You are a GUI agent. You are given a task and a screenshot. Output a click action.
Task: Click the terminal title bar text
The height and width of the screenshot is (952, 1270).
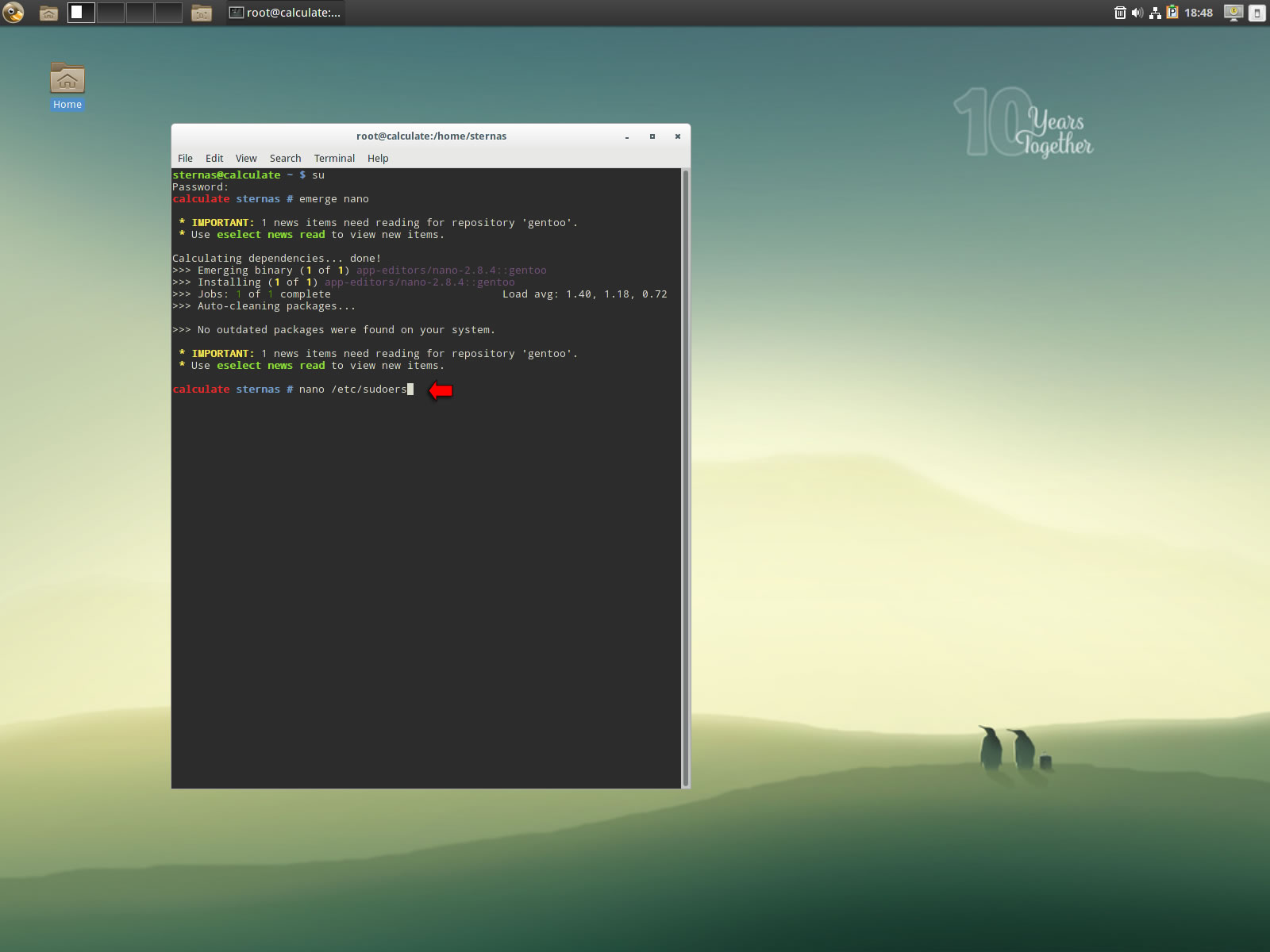(431, 136)
